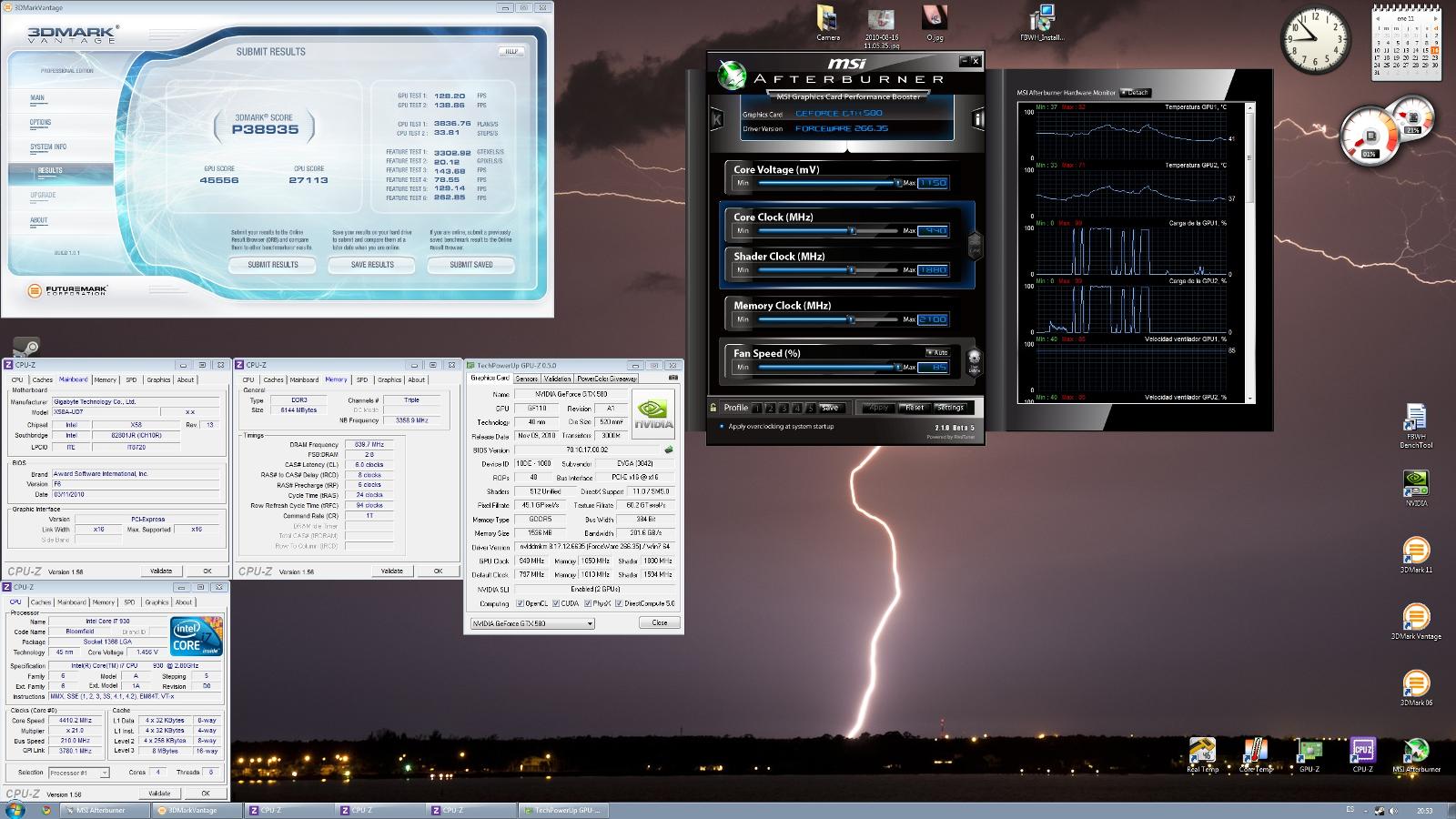Click the Submit Results button
1456x819 pixels.
tap(273, 265)
